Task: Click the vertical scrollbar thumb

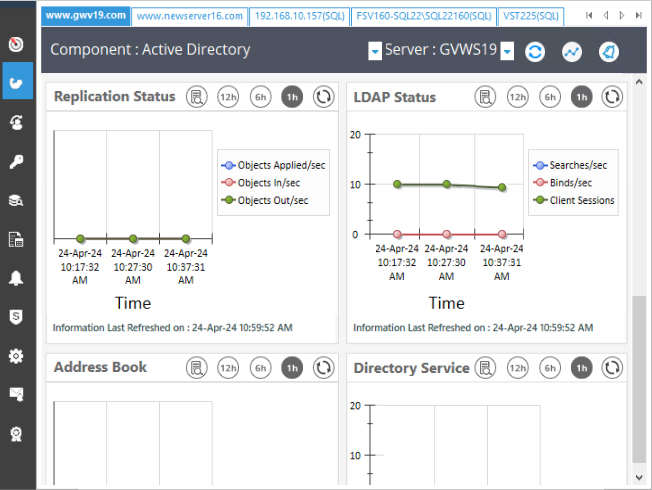Action: [639, 379]
